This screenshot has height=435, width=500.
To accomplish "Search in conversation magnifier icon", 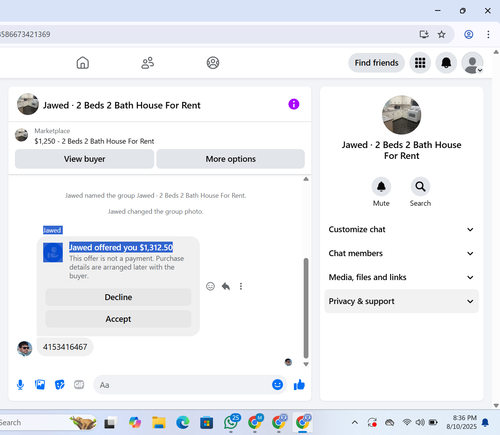I will click(x=420, y=187).
